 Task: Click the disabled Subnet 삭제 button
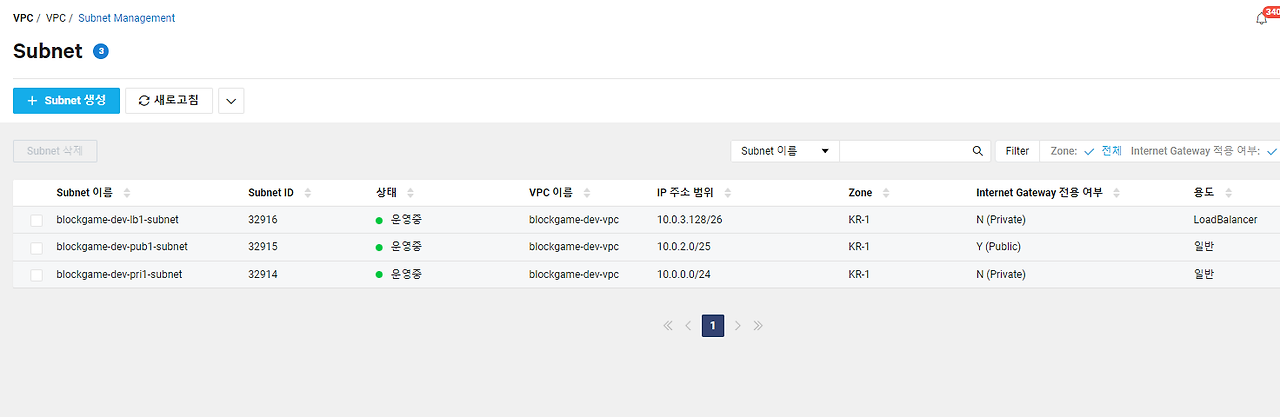[x=55, y=151]
